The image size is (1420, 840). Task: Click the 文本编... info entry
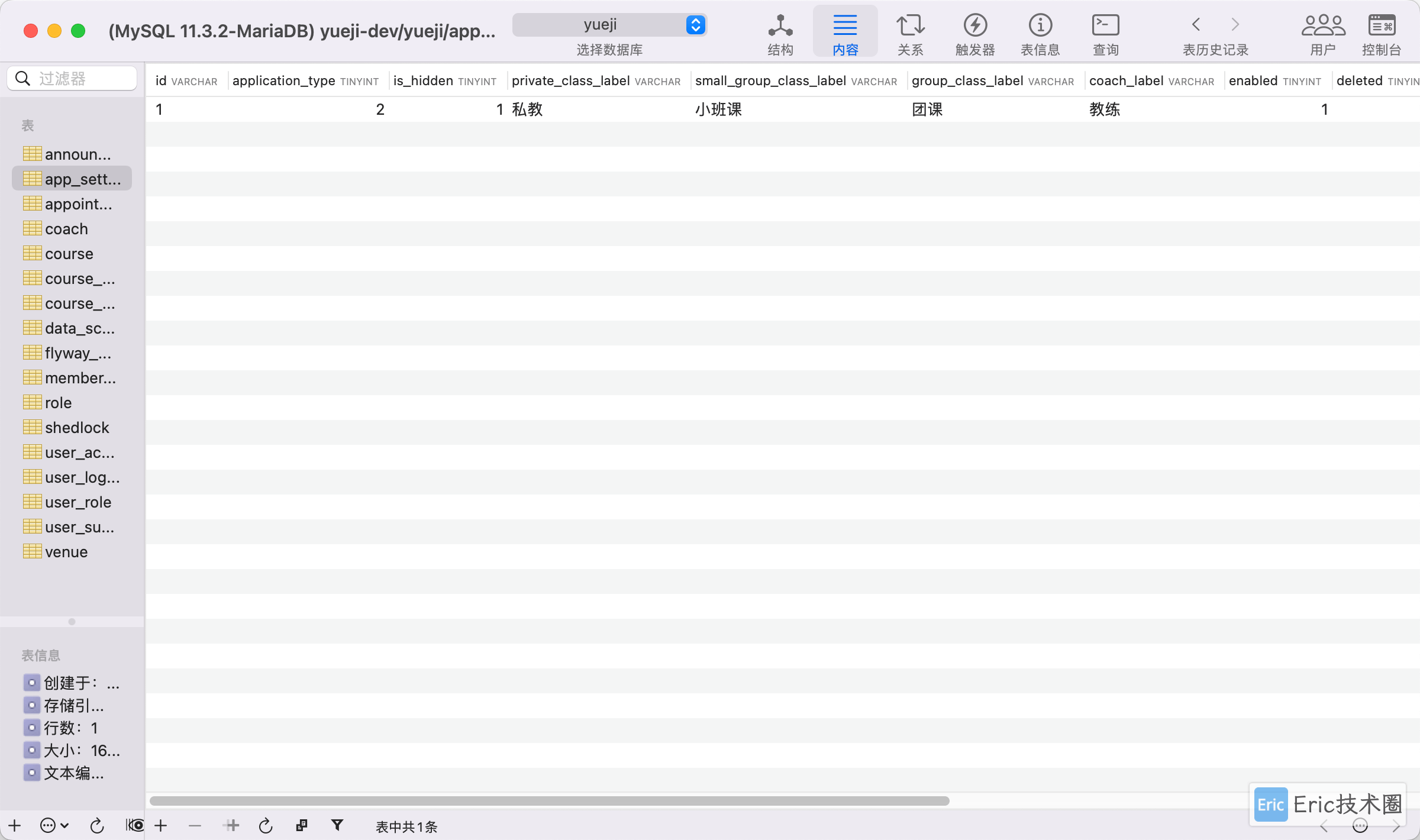click(x=64, y=773)
